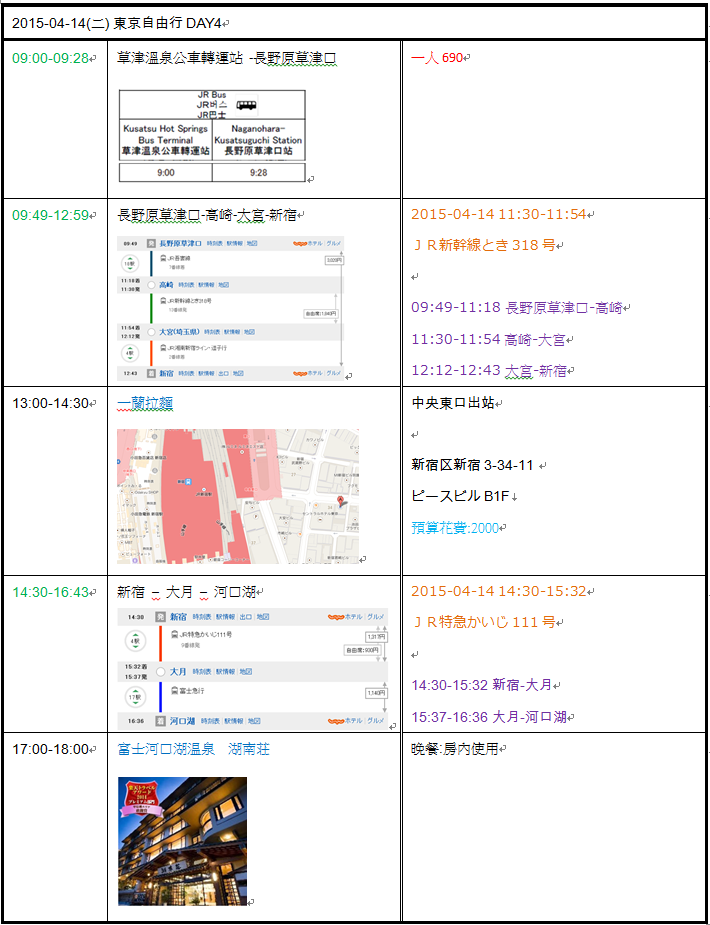
Task: Select the 湖南荘 hotel photo
Action: [x=182, y=841]
